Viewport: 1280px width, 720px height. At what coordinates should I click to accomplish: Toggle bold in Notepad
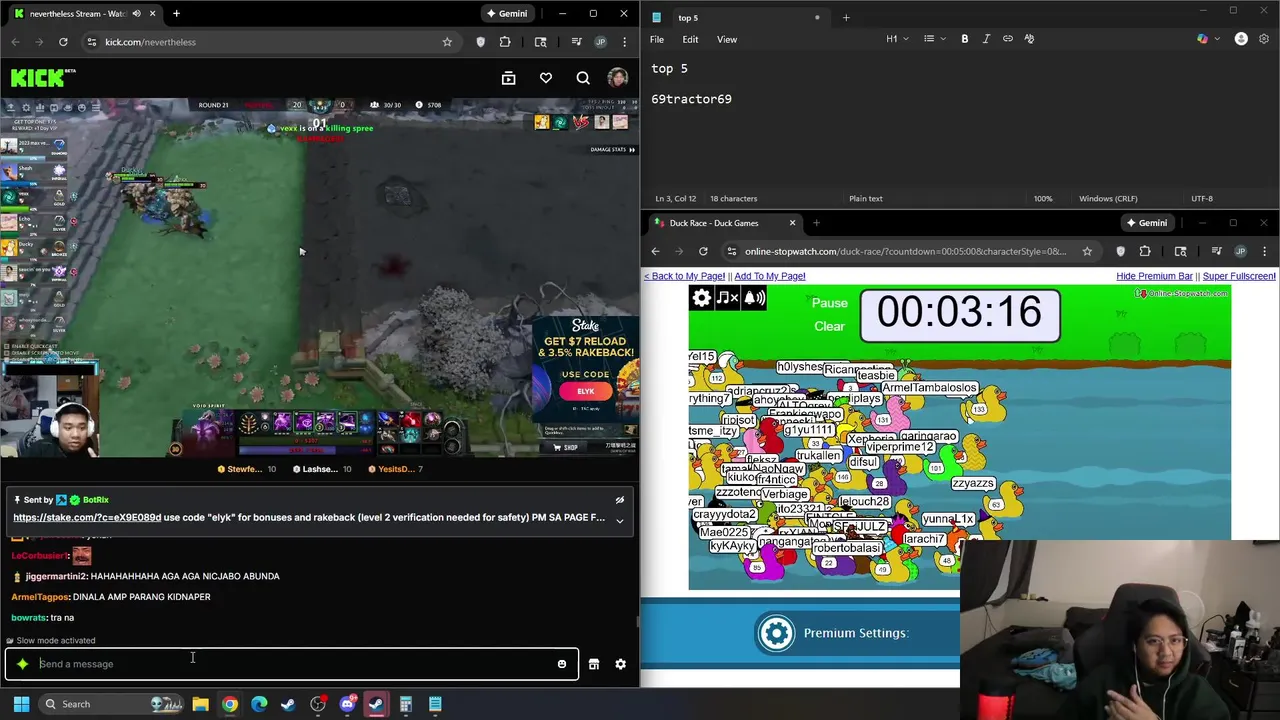[x=965, y=39]
